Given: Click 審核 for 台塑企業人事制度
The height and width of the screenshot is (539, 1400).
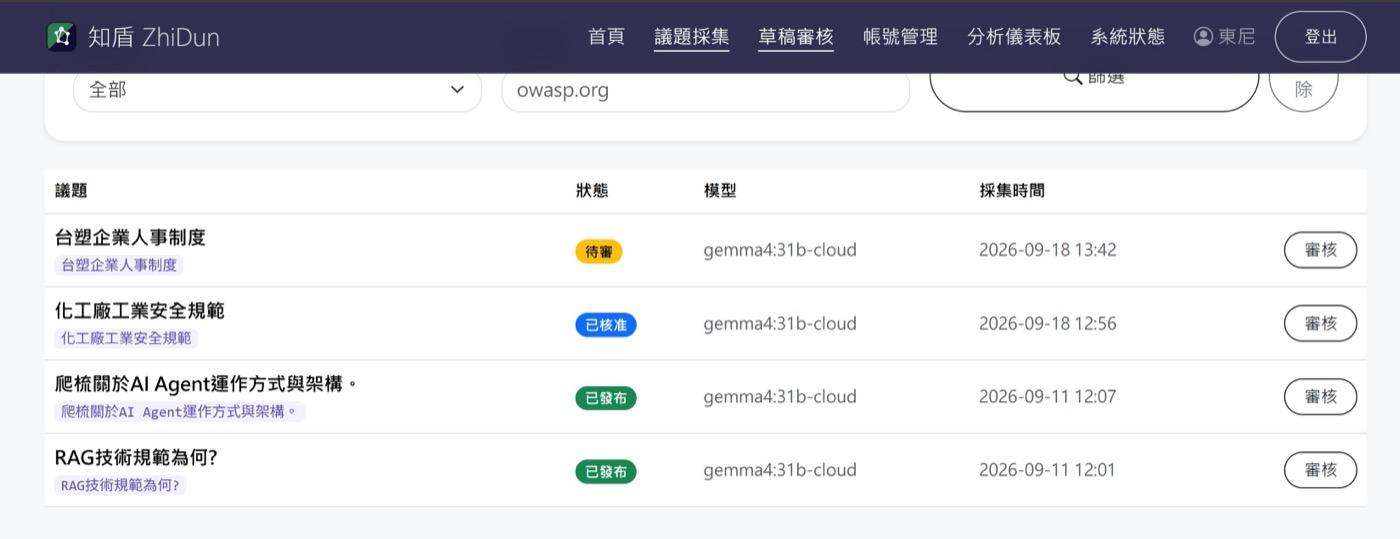Looking at the screenshot, I should [x=1320, y=250].
